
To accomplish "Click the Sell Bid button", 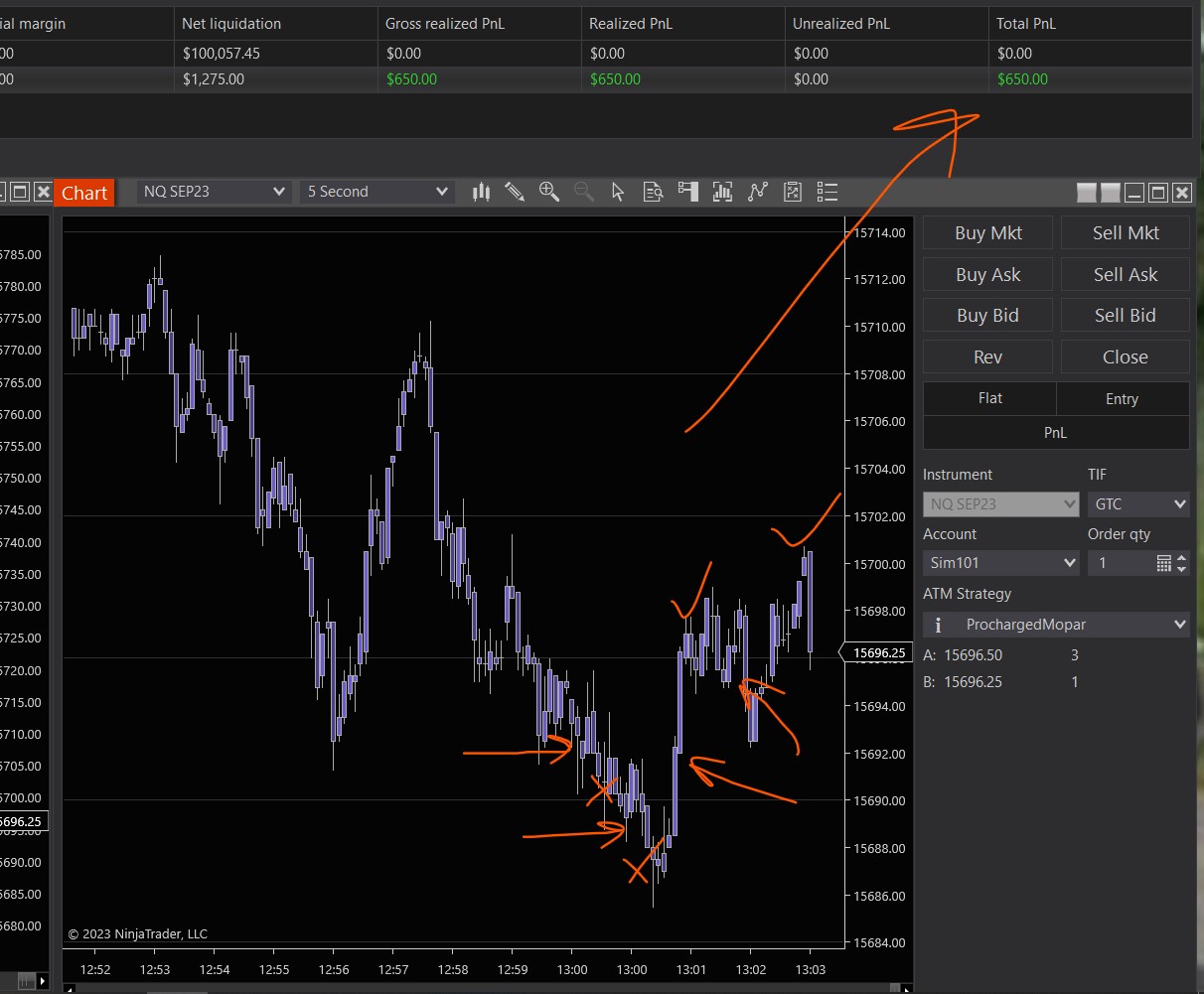I will (1126, 315).
